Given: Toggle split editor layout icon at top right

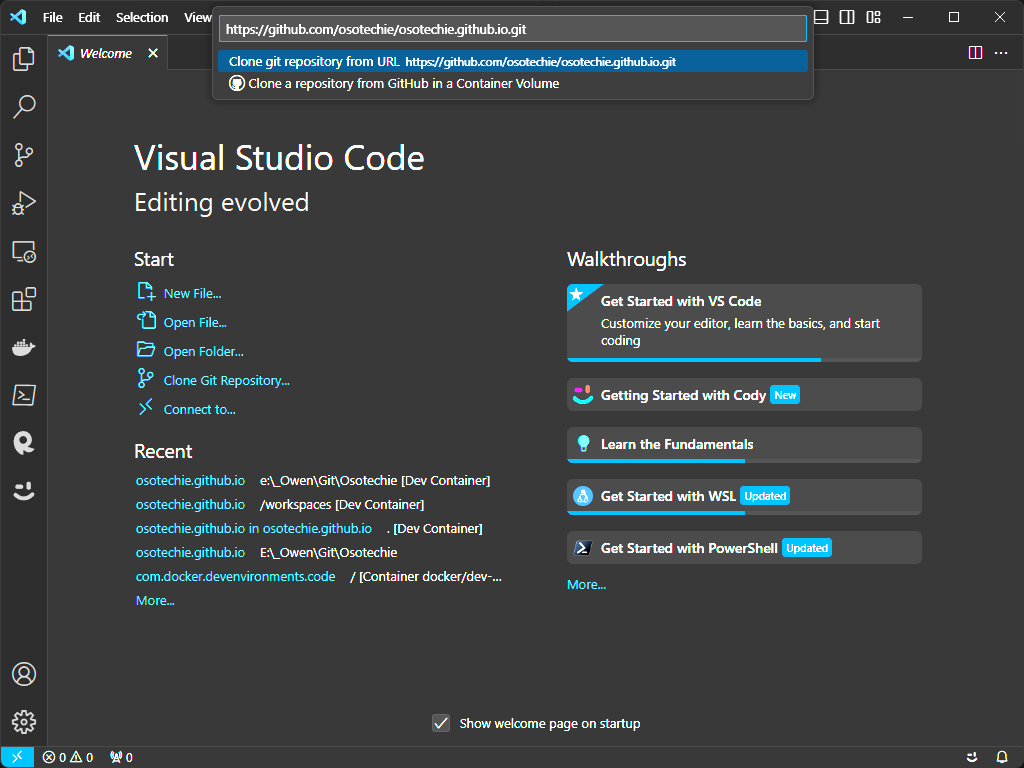Looking at the screenshot, I should pos(975,53).
